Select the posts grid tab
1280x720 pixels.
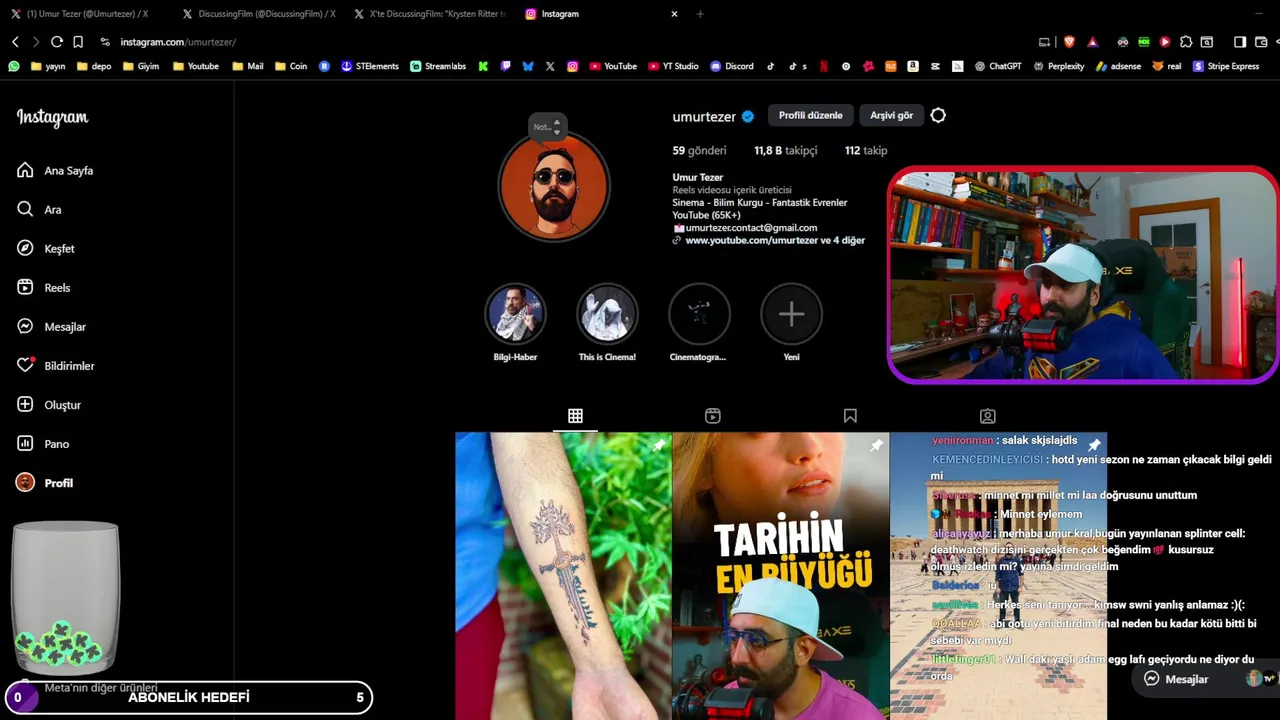[575, 416]
